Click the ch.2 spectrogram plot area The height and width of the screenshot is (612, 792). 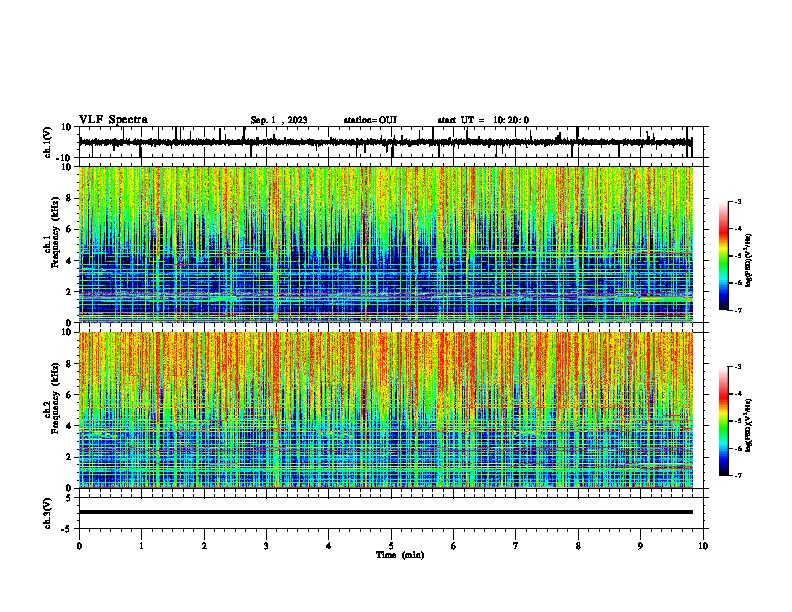pyautogui.click(x=385, y=410)
